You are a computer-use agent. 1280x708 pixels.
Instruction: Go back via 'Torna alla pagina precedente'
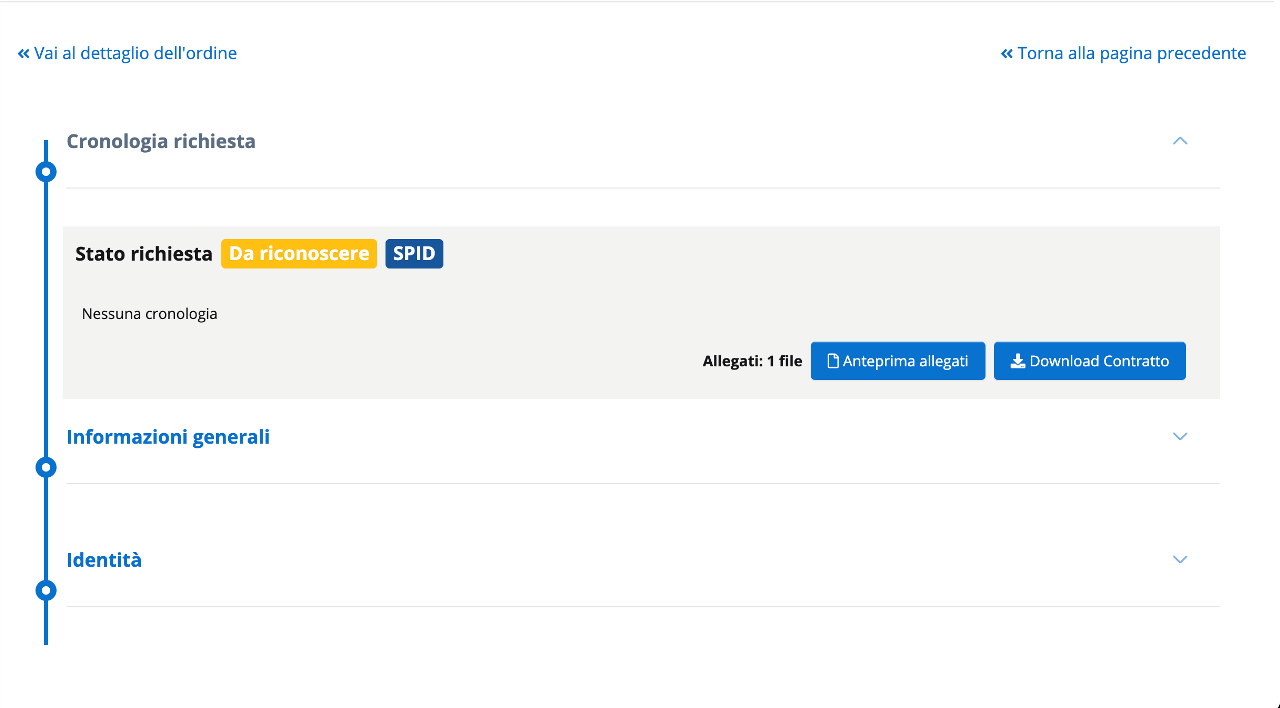1131,53
